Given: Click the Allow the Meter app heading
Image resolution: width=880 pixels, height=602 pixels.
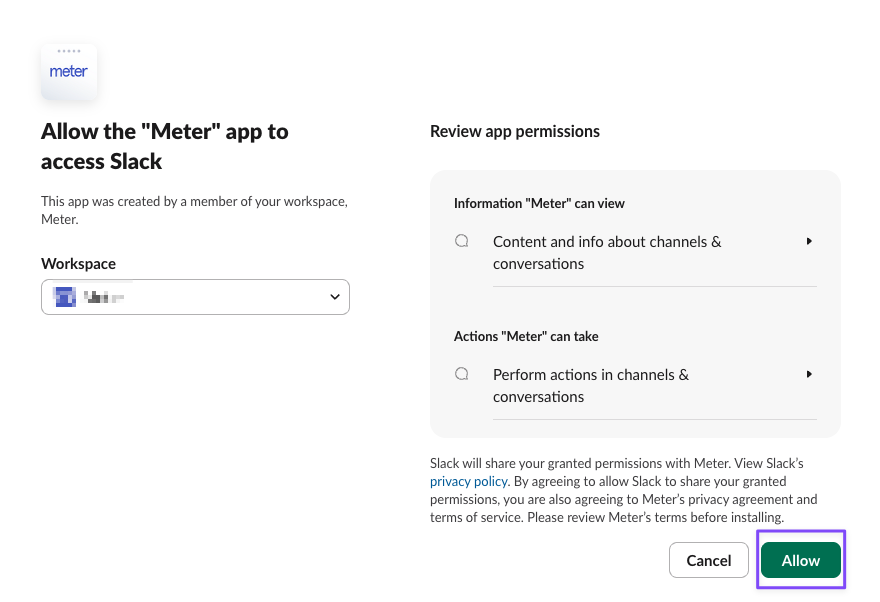Looking at the screenshot, I should click(165, 146).
